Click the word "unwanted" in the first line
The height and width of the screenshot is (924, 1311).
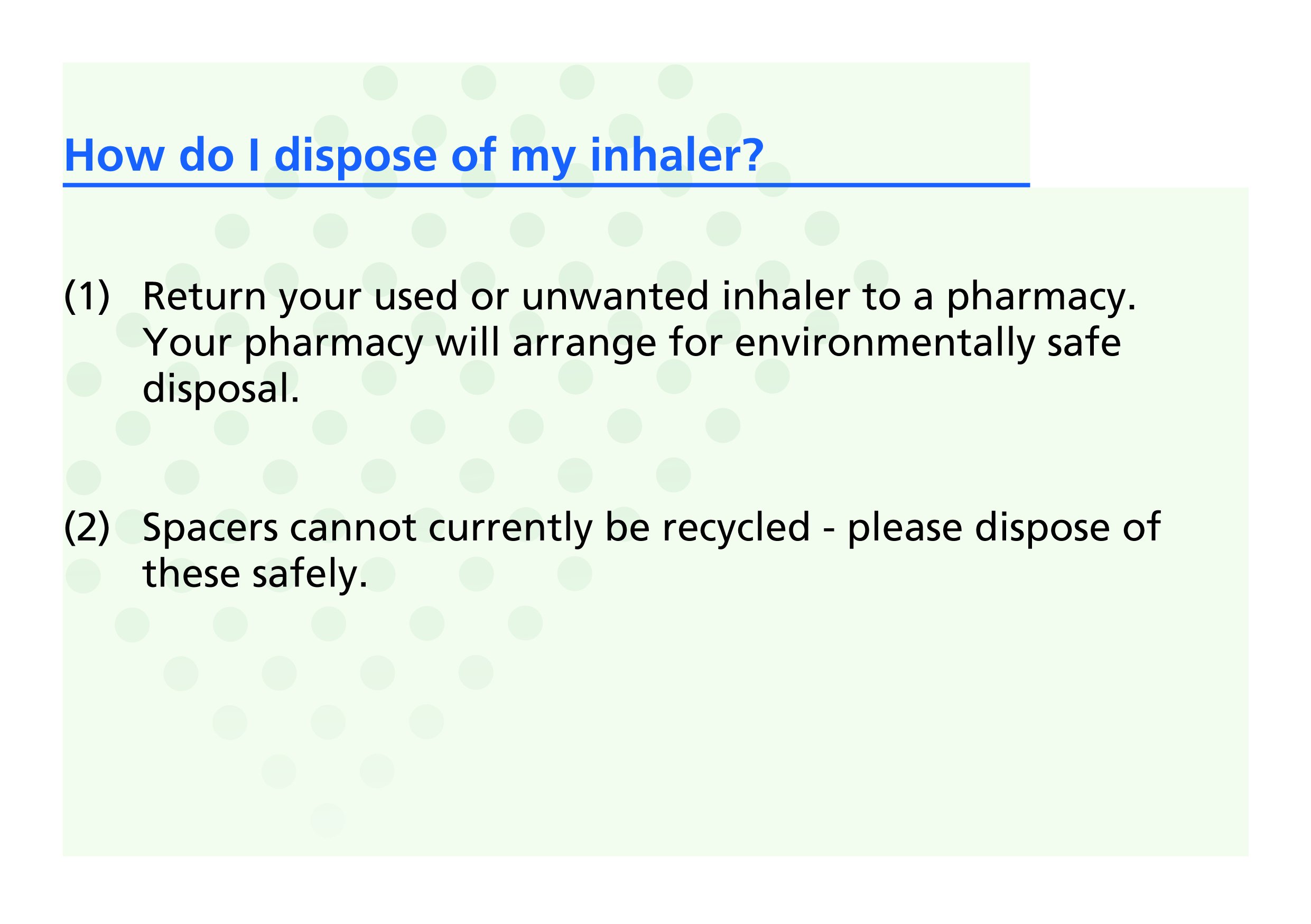pyautogui.click(x=615, y=297)
